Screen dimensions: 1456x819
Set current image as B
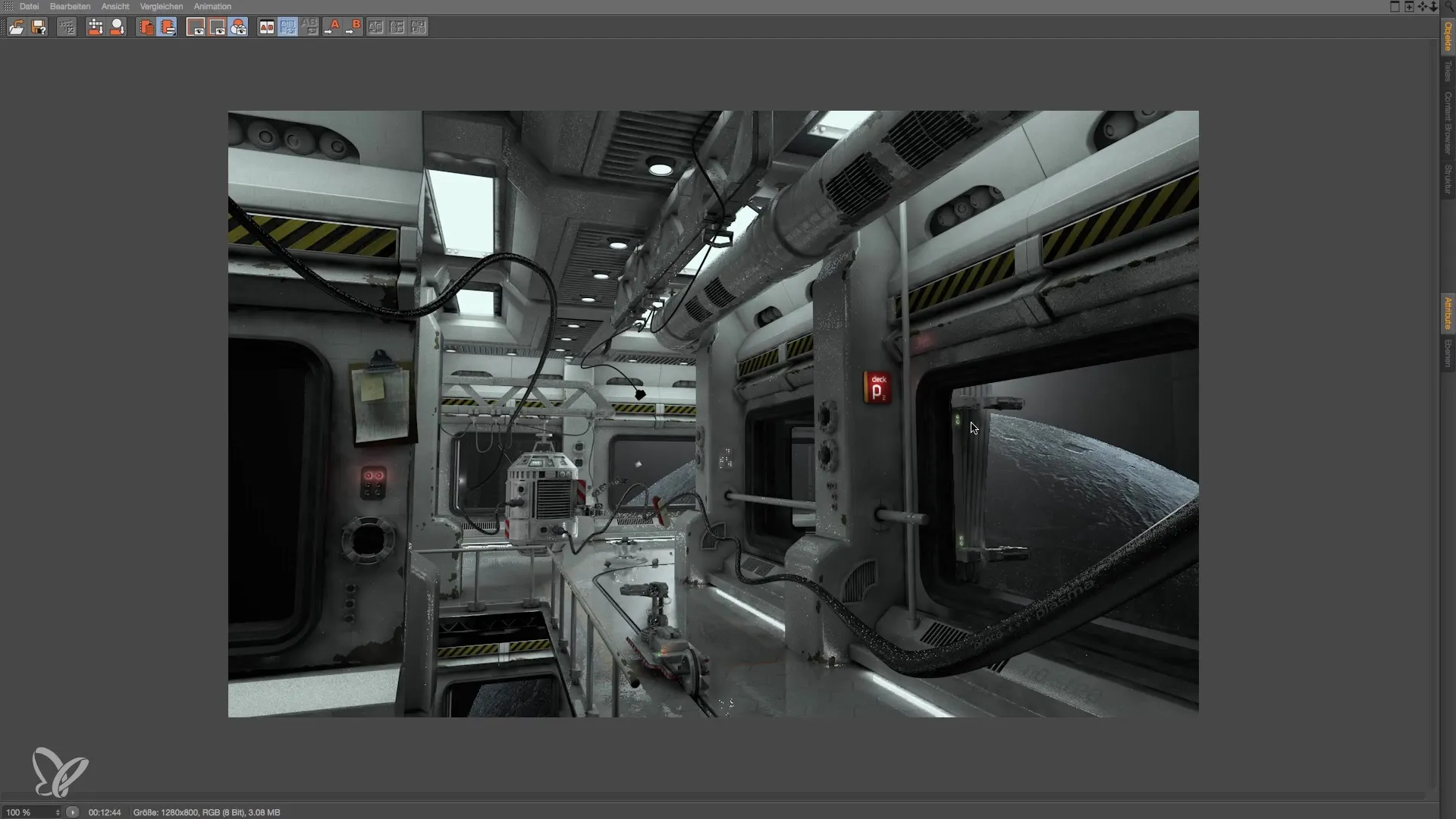(353, 27)
